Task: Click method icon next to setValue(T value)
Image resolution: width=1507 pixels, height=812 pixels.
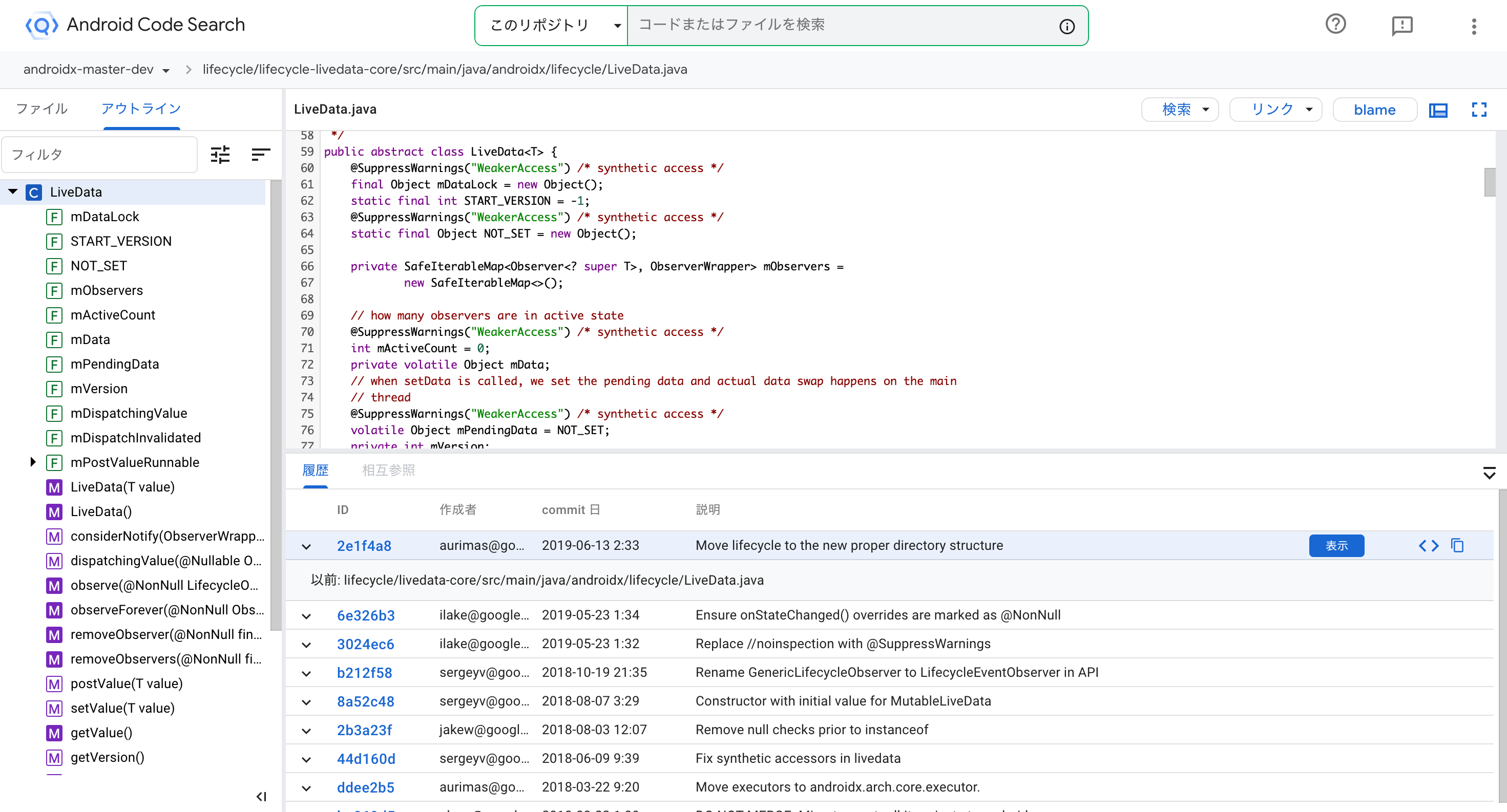Action: point(54,708)
